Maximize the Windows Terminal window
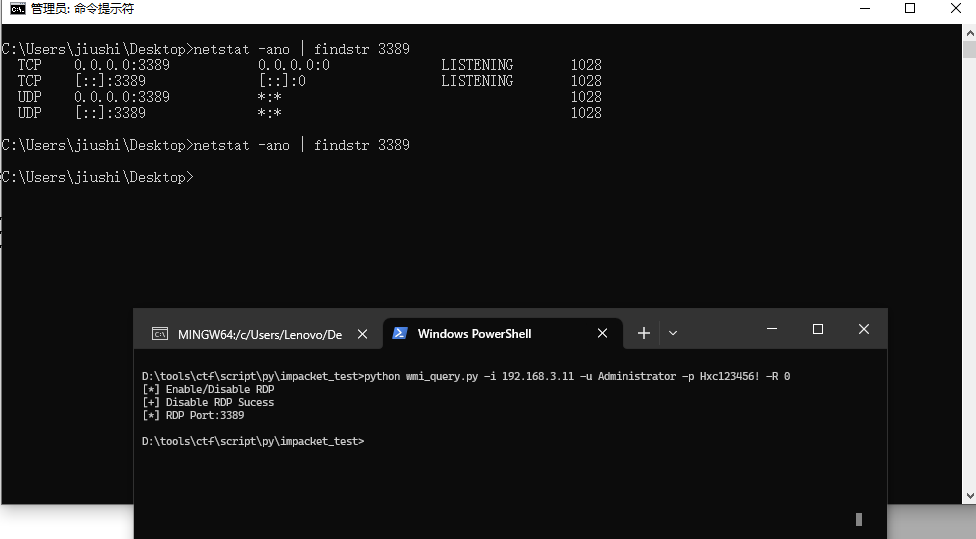Screen dimensions: 976x539 tap(818, 329)
